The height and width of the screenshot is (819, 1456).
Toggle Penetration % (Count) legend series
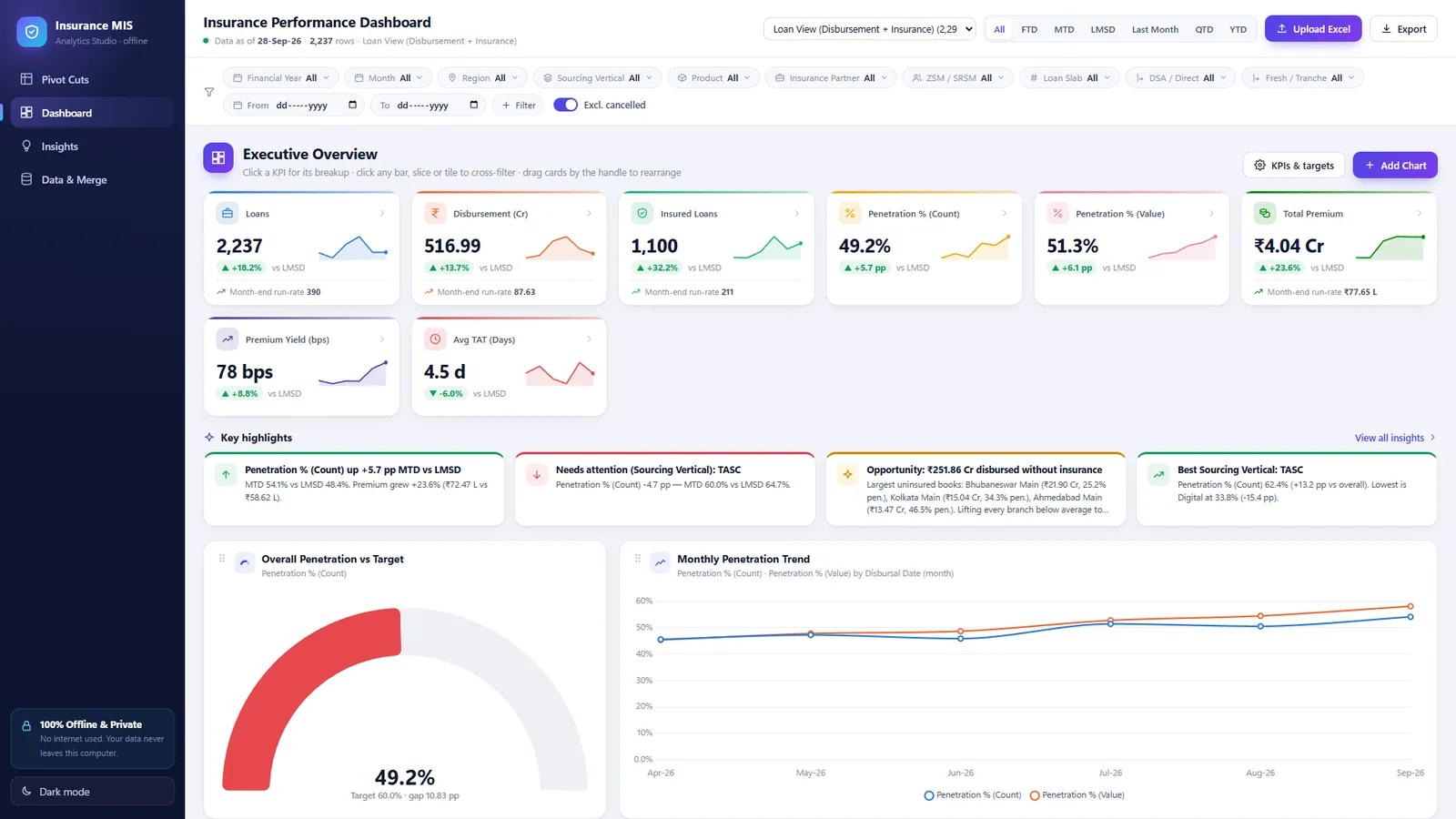point(972,795)
